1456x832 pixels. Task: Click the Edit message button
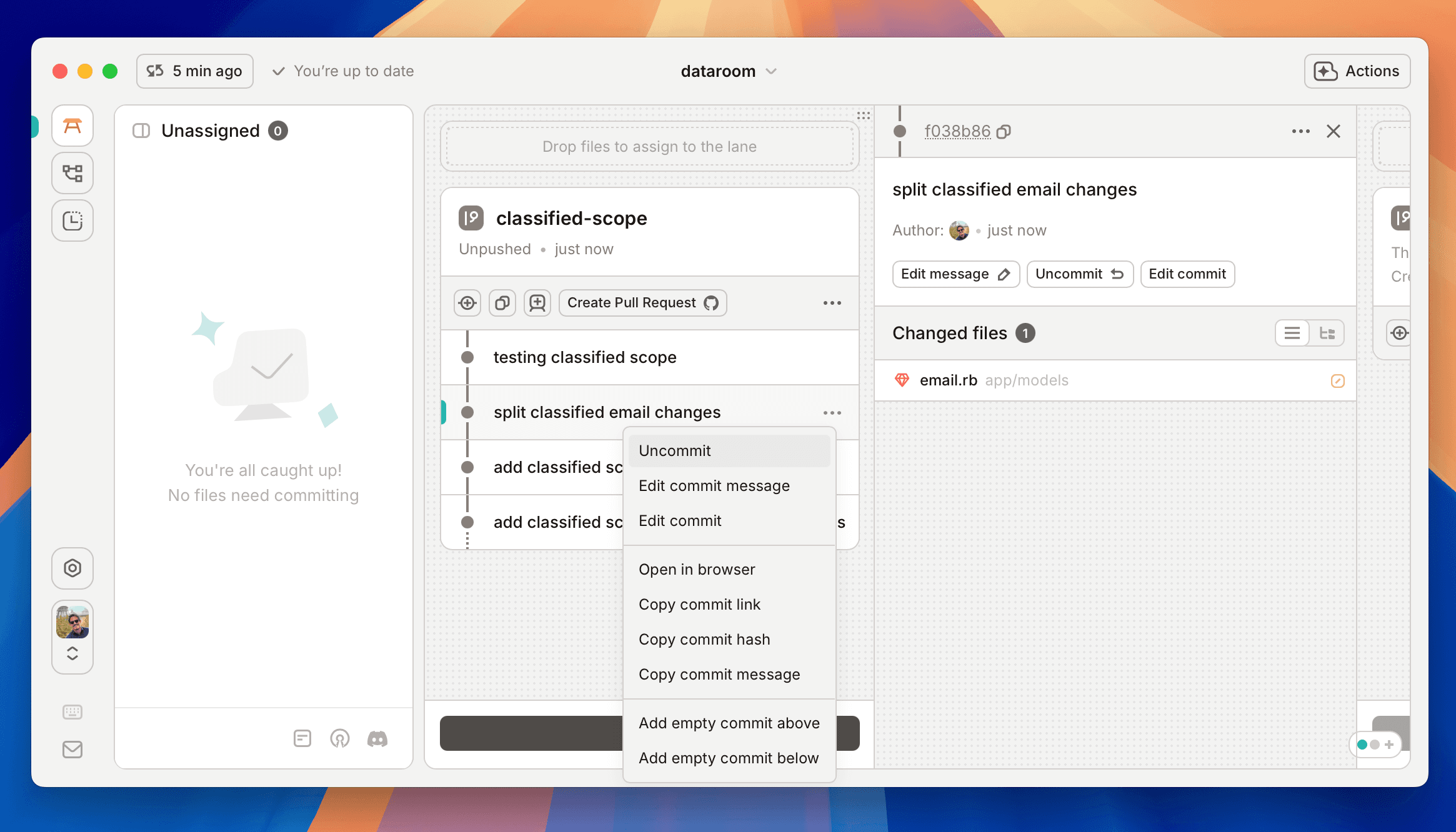pos(955,274)
